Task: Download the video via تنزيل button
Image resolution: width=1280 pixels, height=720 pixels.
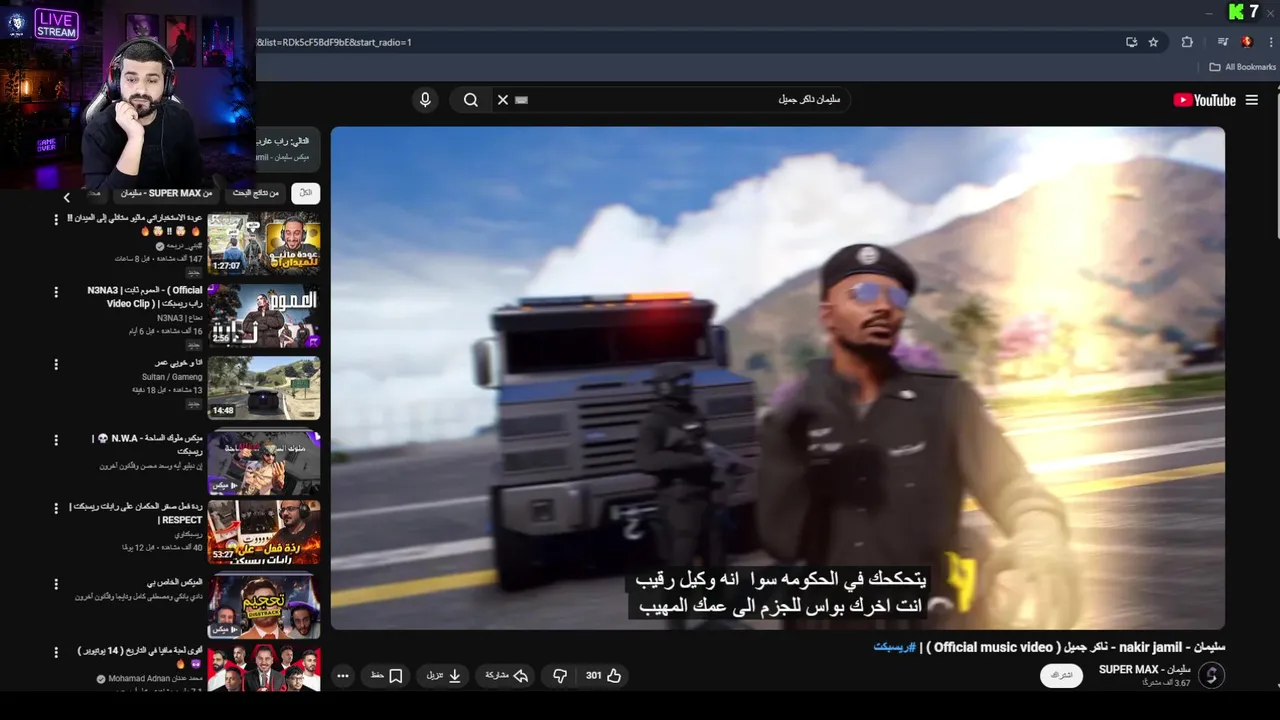Action: click(444, 676)
